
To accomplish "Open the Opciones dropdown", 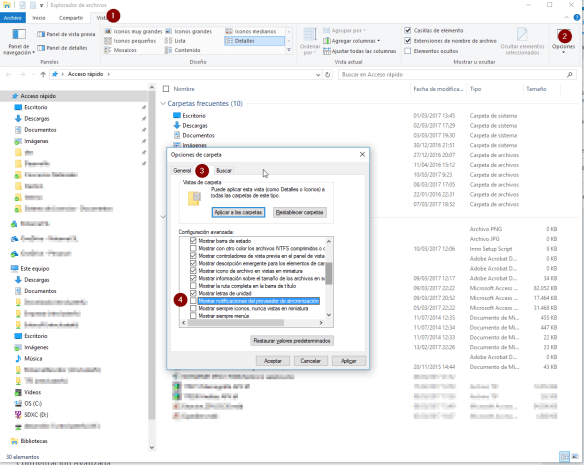I will pyautogui.click(x=564, y=42).
